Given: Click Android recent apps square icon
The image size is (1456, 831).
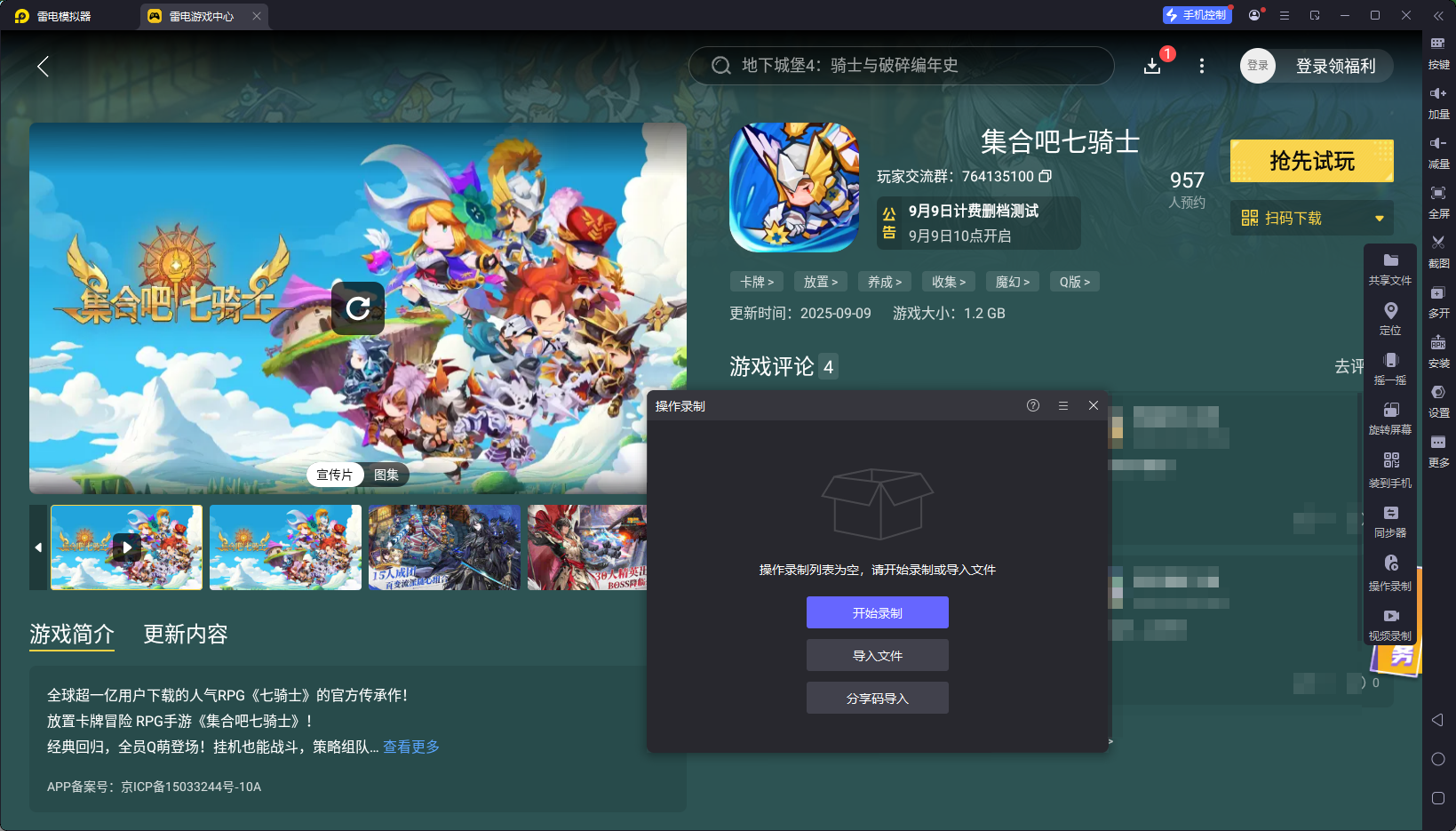Looking at the screenshot, I should 1438,798.
